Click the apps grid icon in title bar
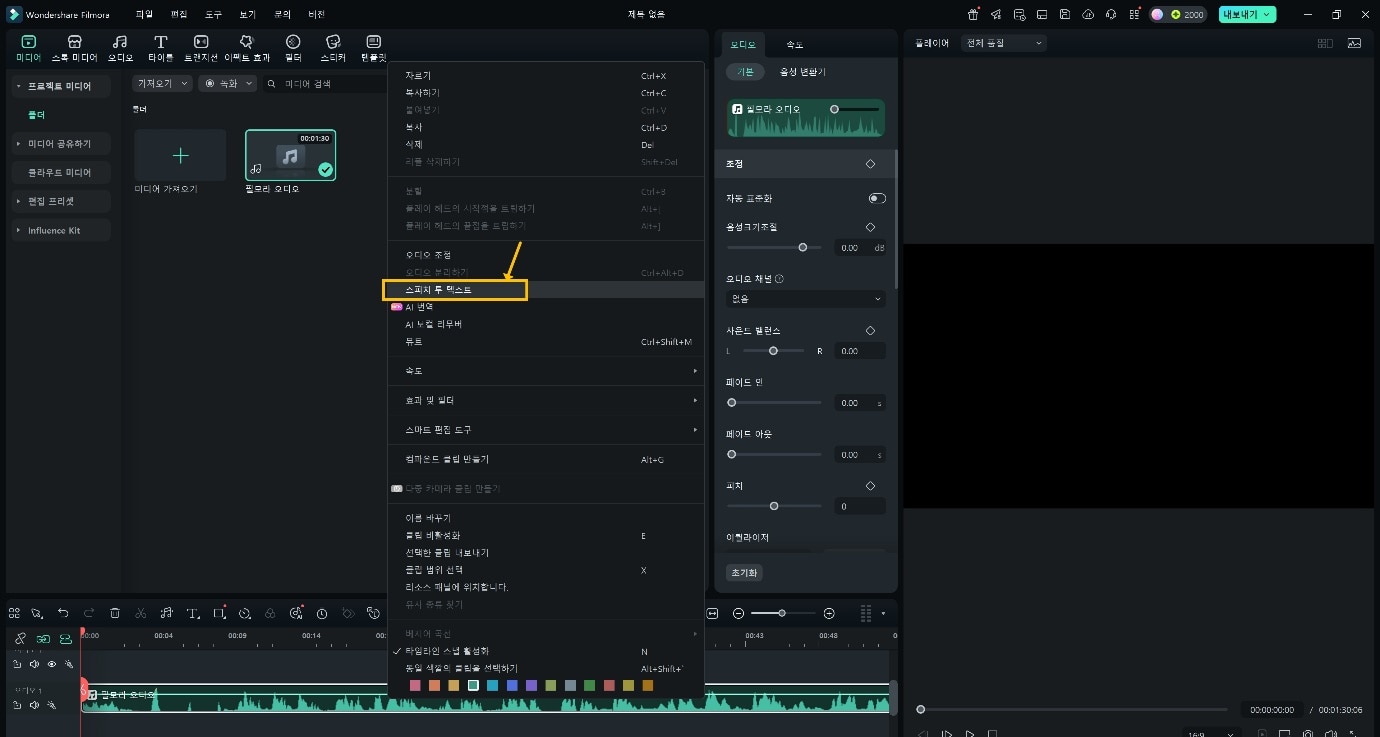Image resolution: width=1380 pixels, height=737 pixels. coord(1134,14)
